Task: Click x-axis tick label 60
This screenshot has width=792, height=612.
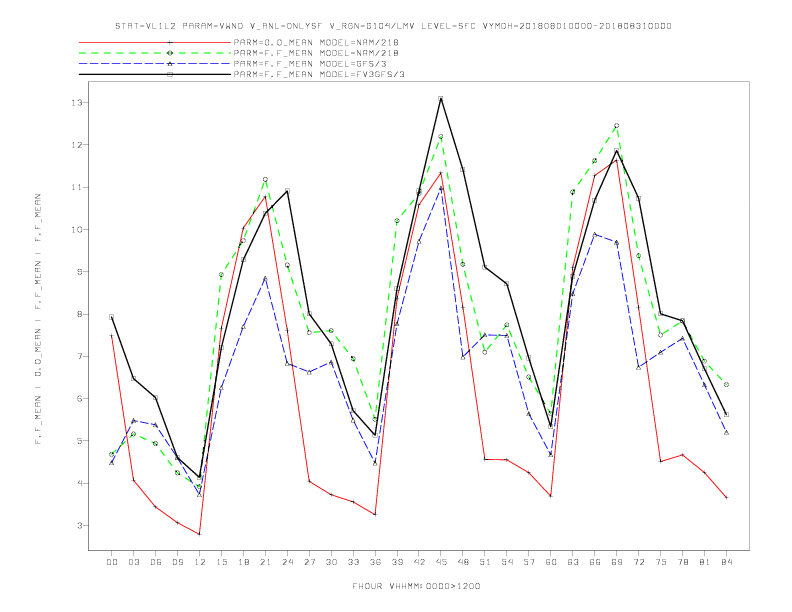Action: point(551,562)
